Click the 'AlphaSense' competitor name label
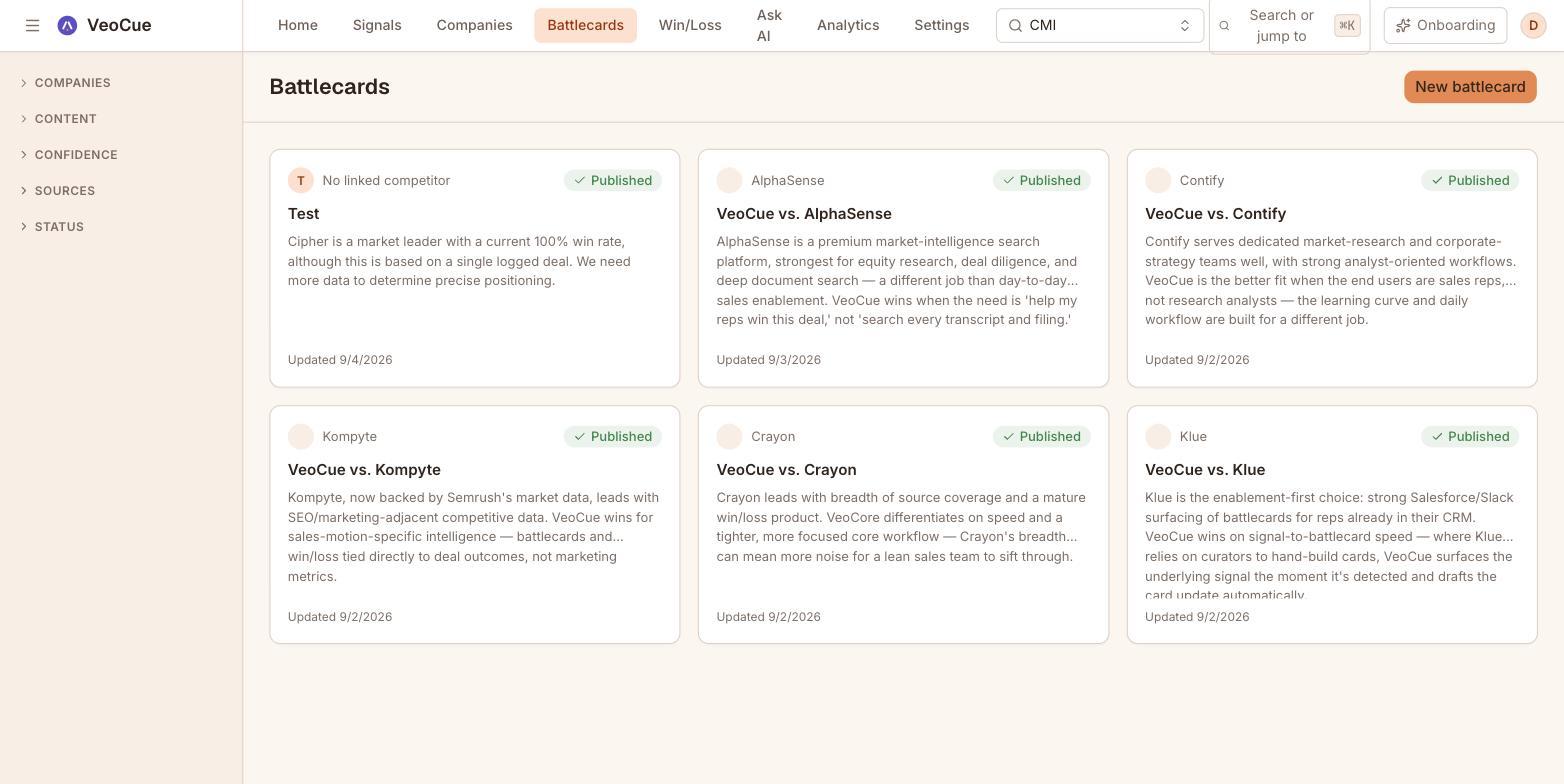The width and height of the screenshot is (1564, 784). pyautogui.click(x=788, y=180)
